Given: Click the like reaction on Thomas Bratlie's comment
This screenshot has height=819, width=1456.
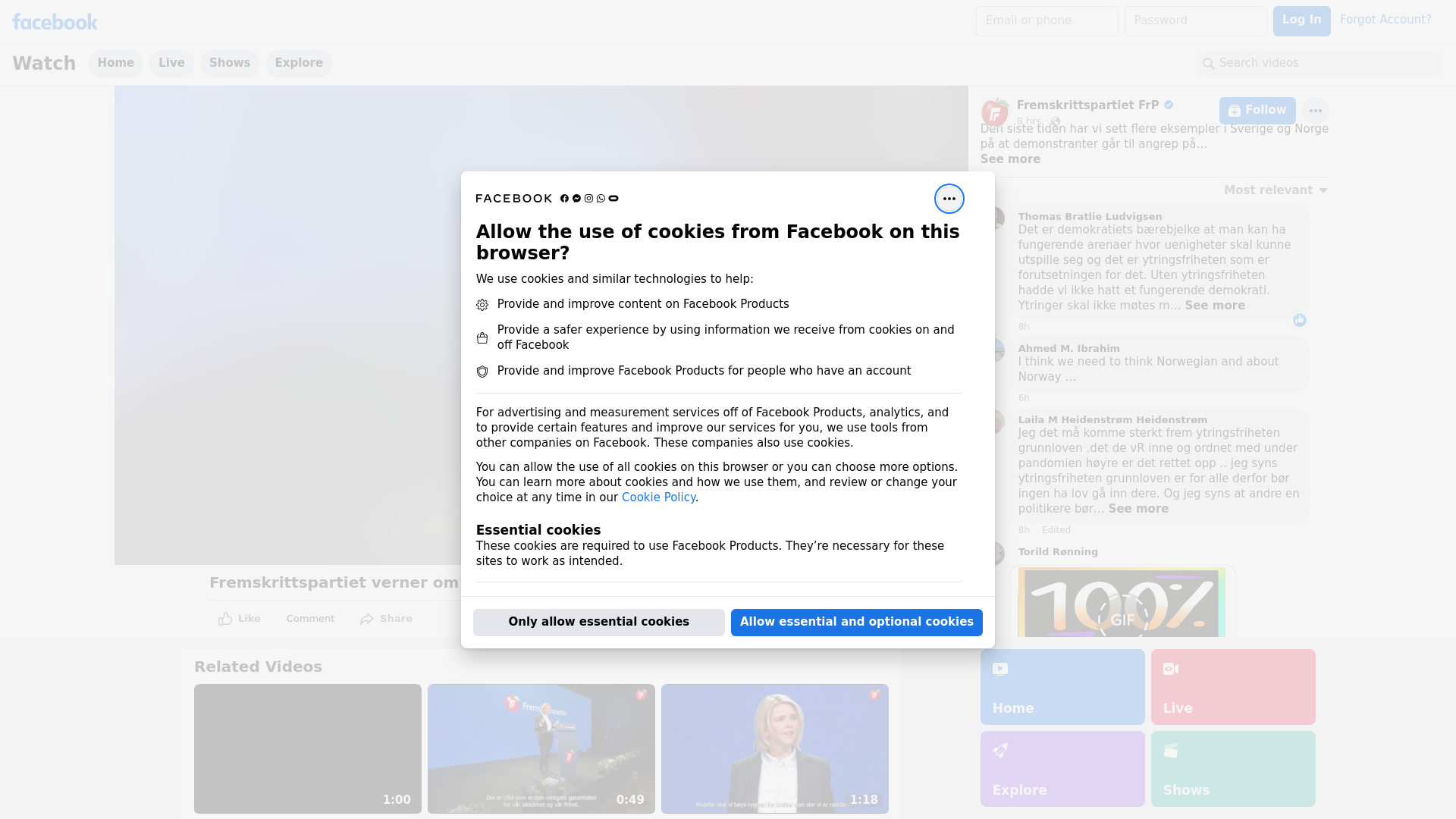Looking at the screenshot, I should tap(1300, 320).
